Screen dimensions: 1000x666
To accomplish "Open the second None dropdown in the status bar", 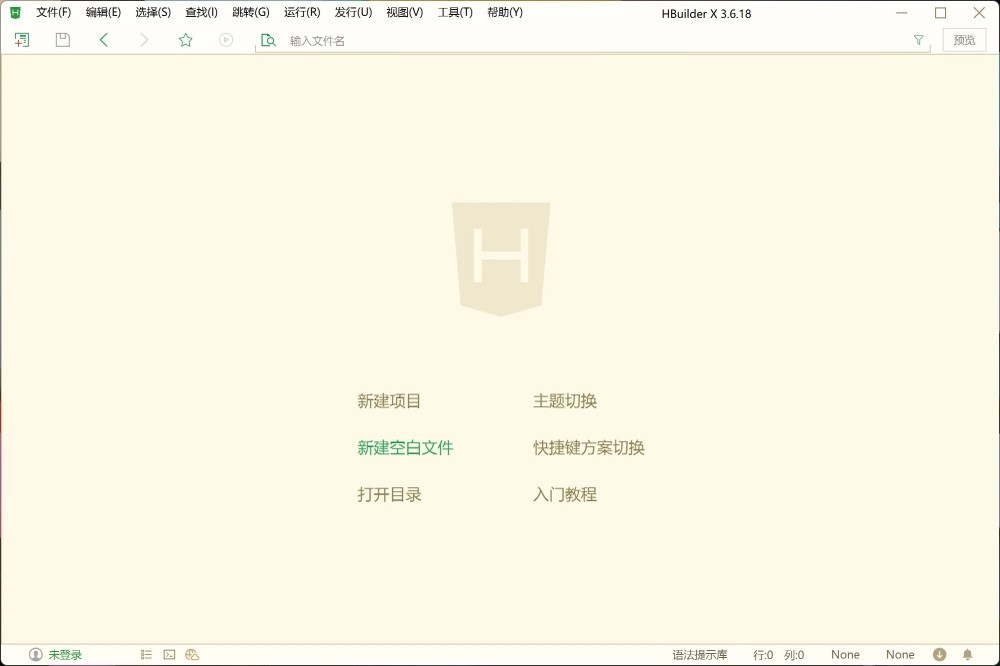I will click(x=900, y=654).
